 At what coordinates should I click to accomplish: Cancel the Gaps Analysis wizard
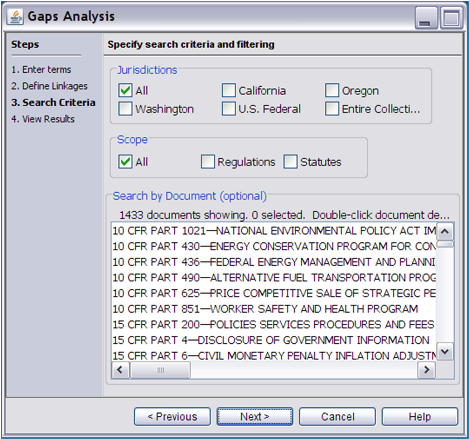(x=337, y=417)
